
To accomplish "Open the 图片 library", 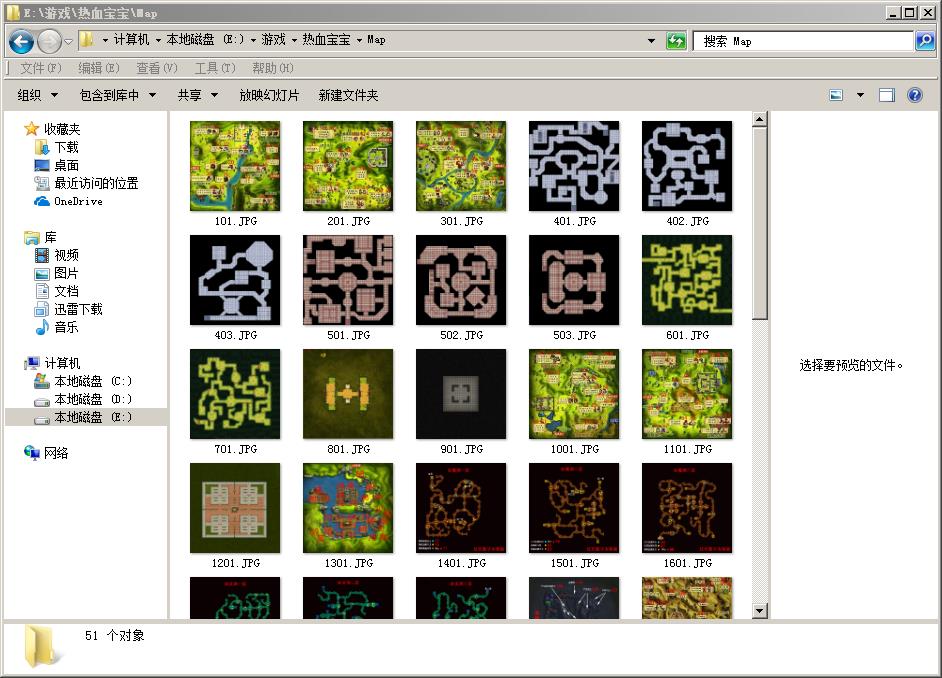I will click(x=66, y=273).
